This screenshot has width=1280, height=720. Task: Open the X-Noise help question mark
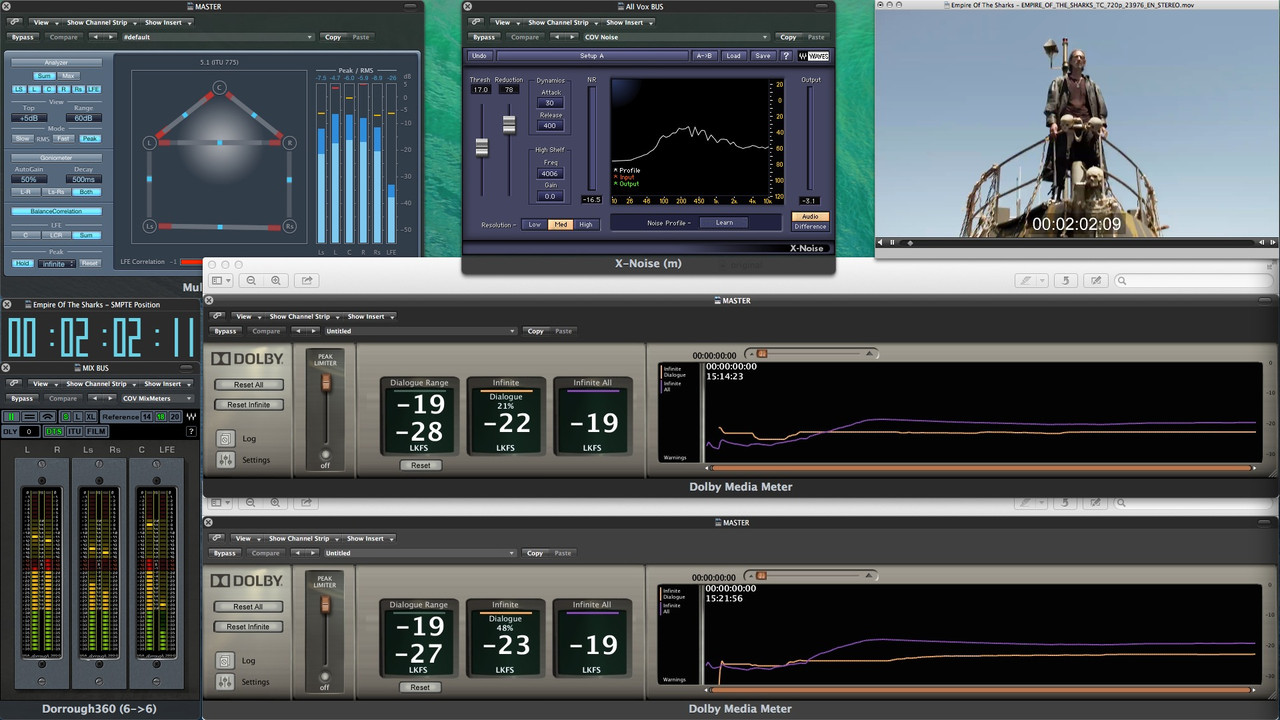point(786,56)
